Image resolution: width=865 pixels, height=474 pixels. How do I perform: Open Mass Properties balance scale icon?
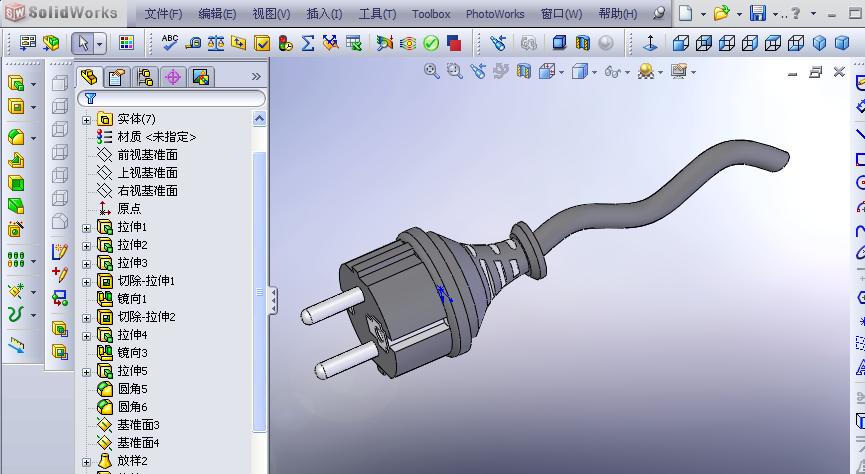[216, 43]
